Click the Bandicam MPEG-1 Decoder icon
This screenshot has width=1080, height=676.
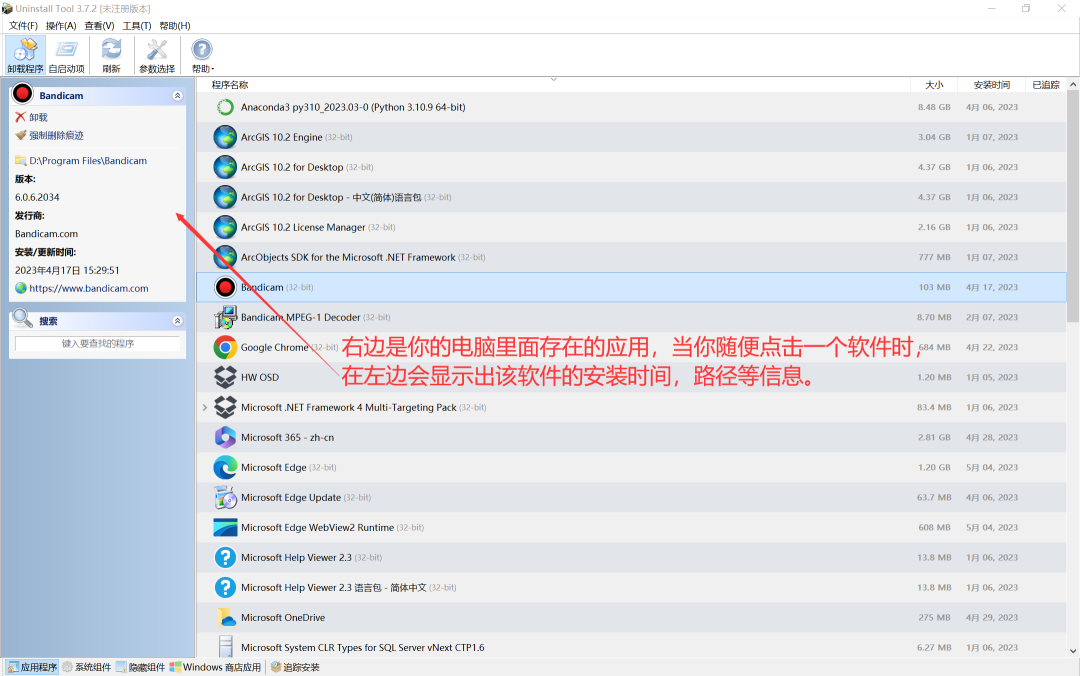click(225, 317)
